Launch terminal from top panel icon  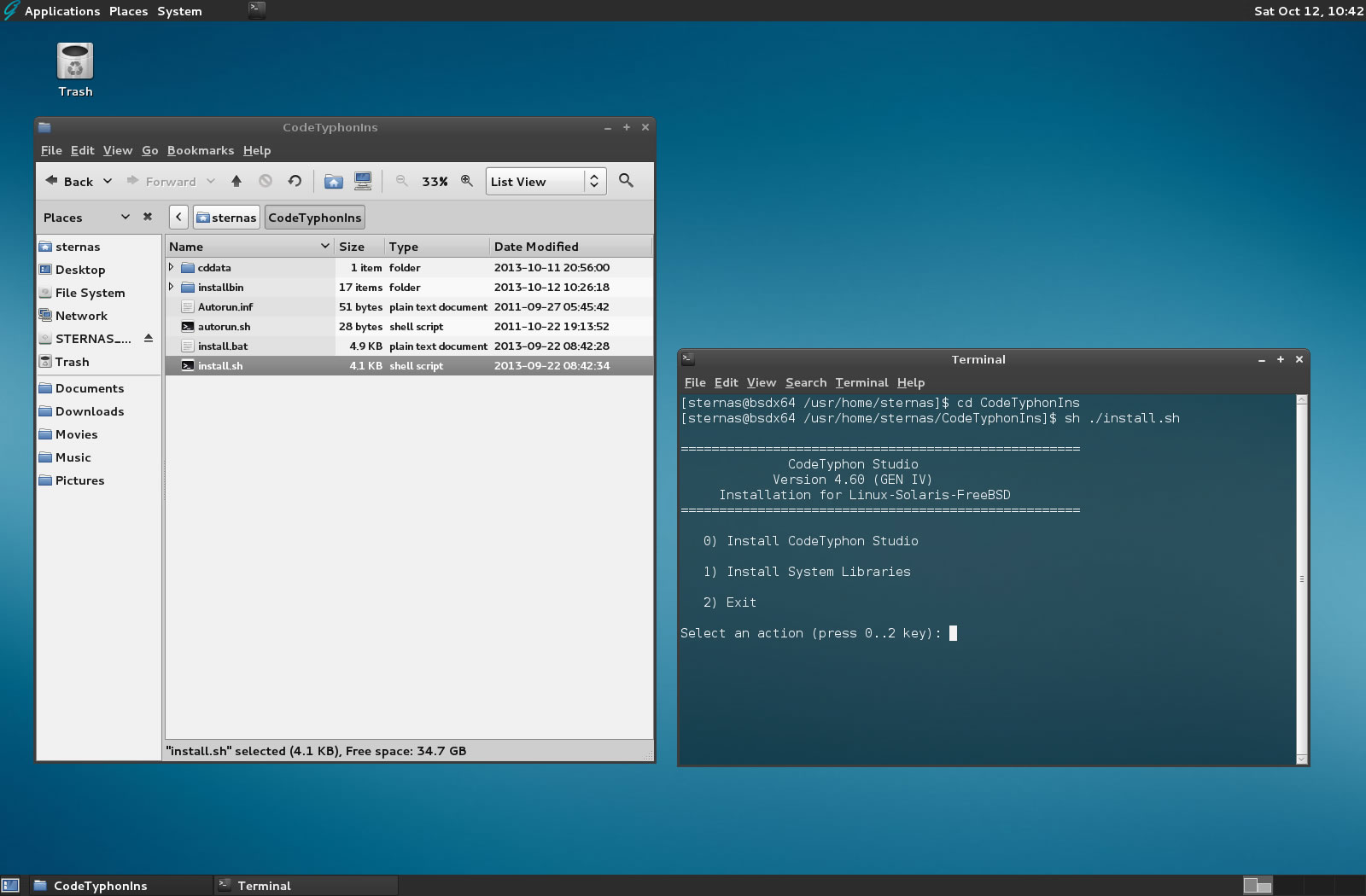tap(256, 10)
